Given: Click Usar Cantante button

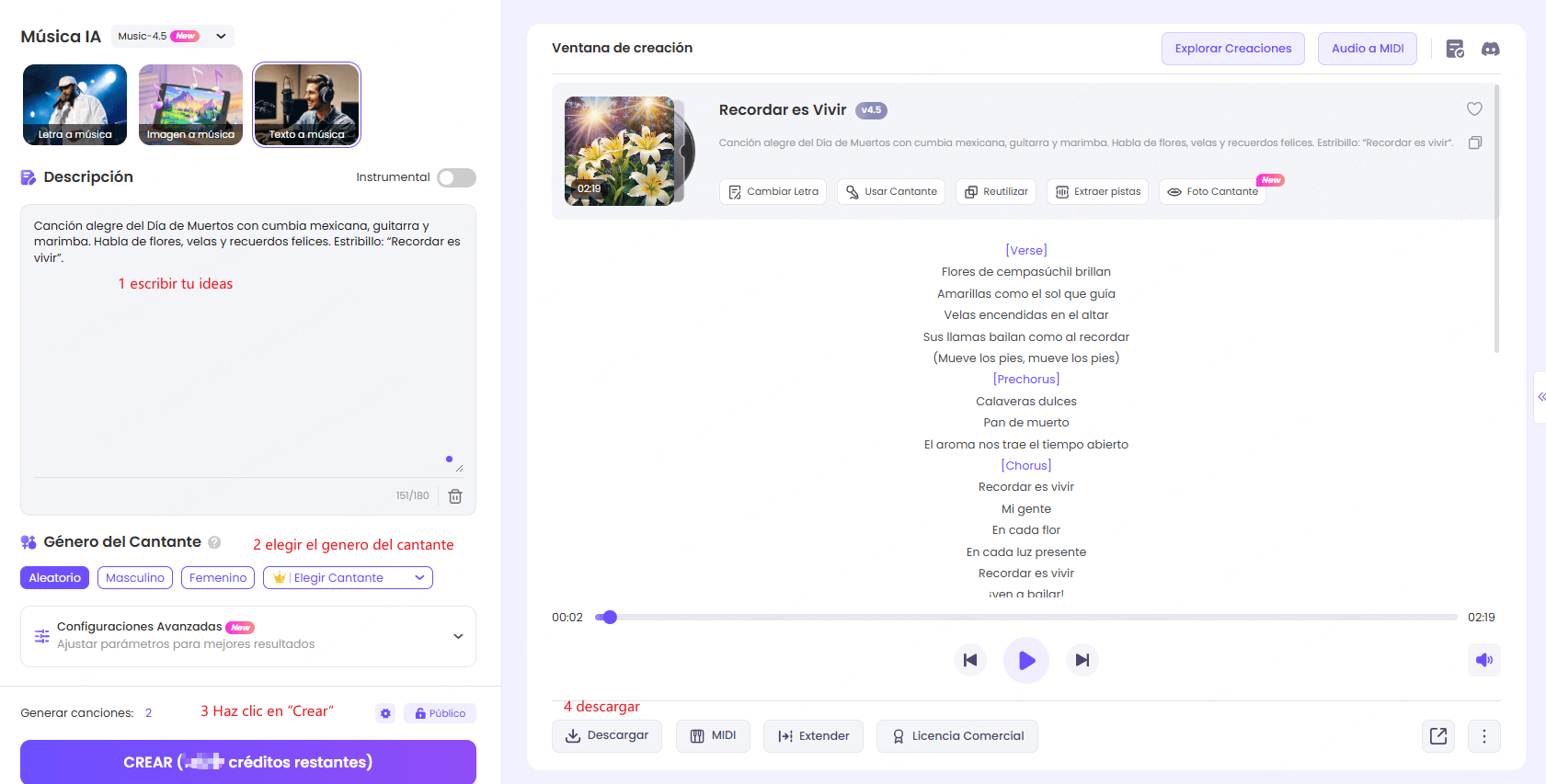Looking at the screenshot, I should [x=891, y=191].
